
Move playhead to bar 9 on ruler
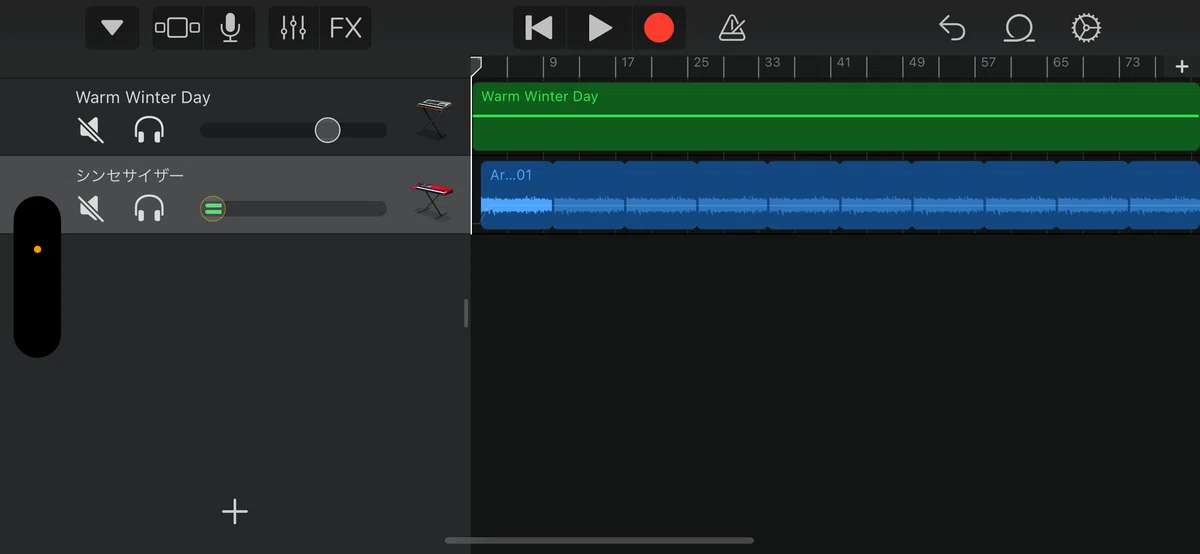coord(552,62)
